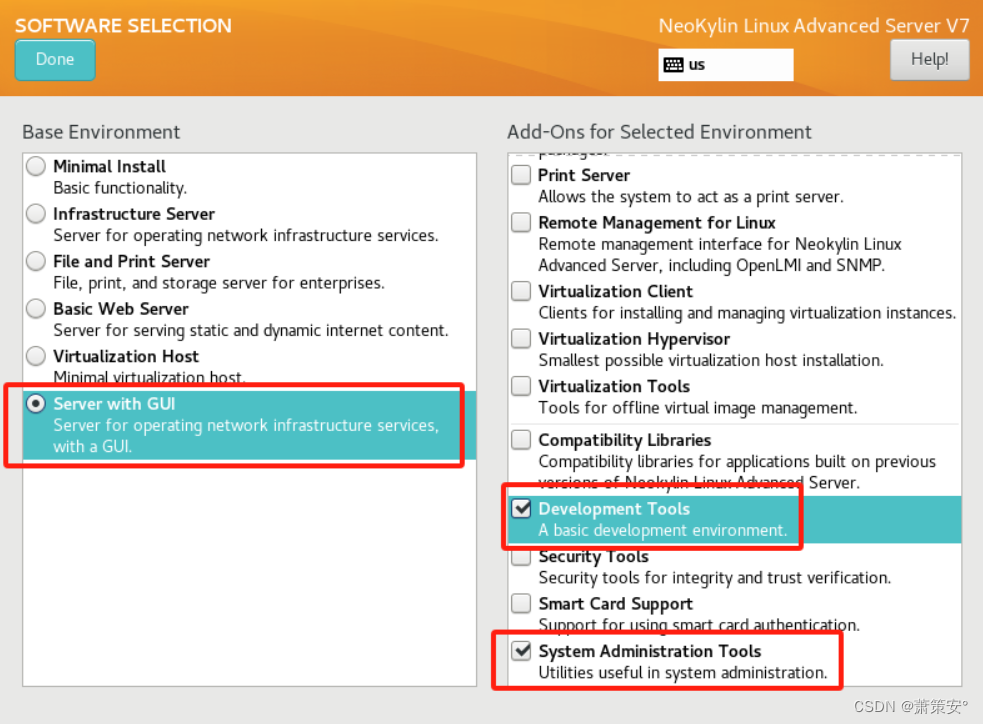Click the keyboard layout icon

pos(673,65)
